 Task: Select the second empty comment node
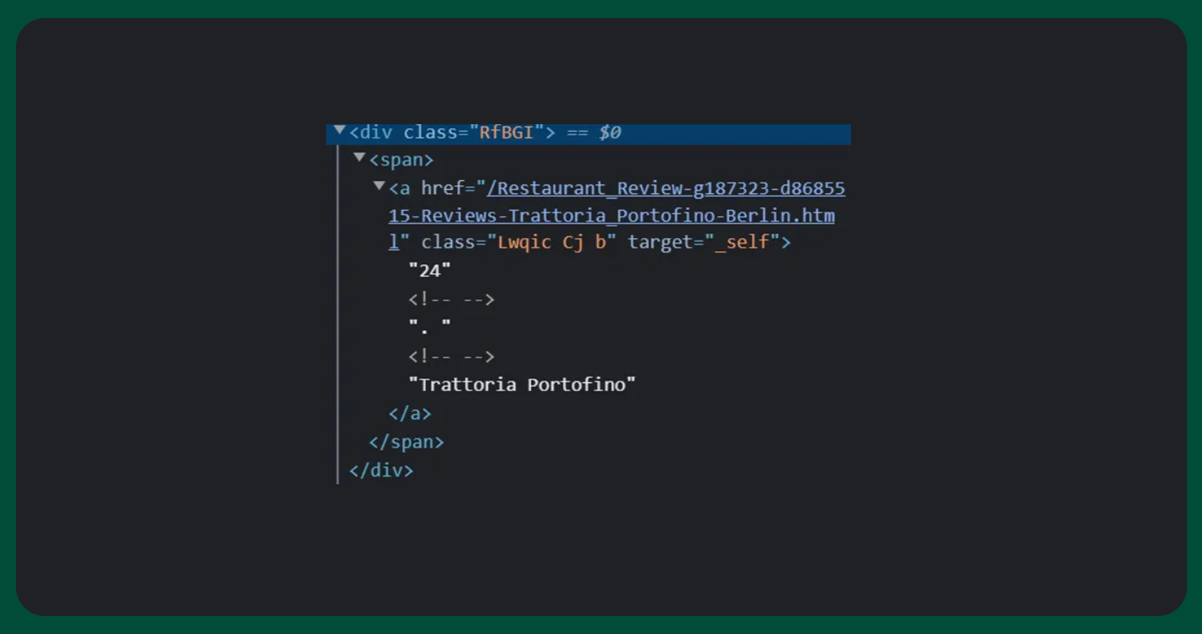(x=451, y=356)
